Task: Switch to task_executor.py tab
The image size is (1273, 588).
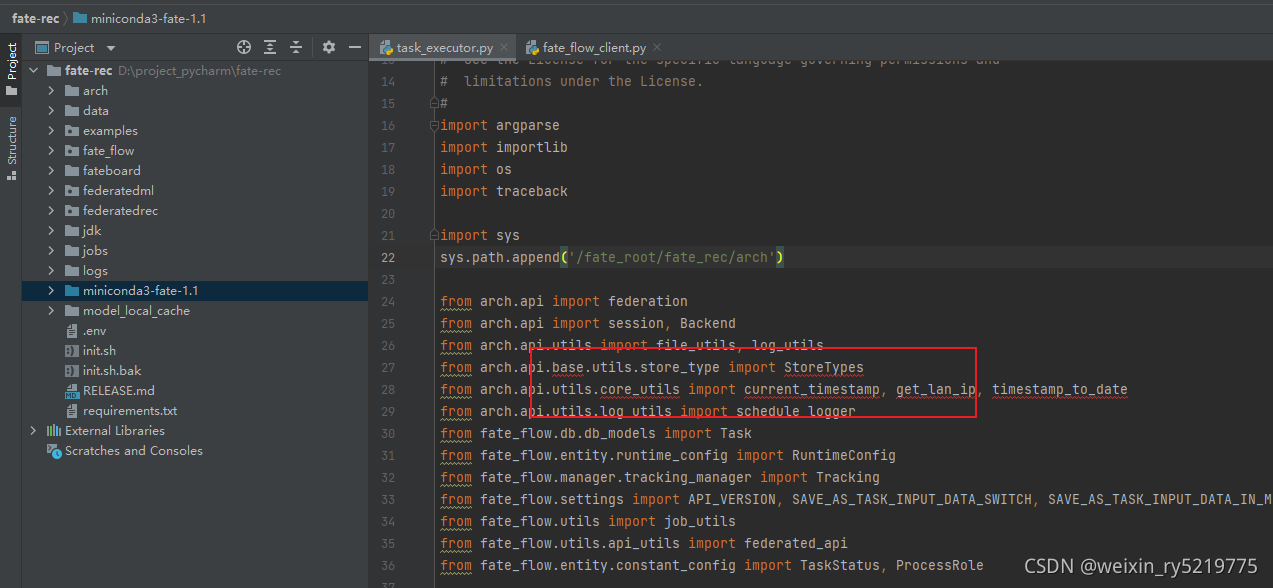Action: pos(445,48)
